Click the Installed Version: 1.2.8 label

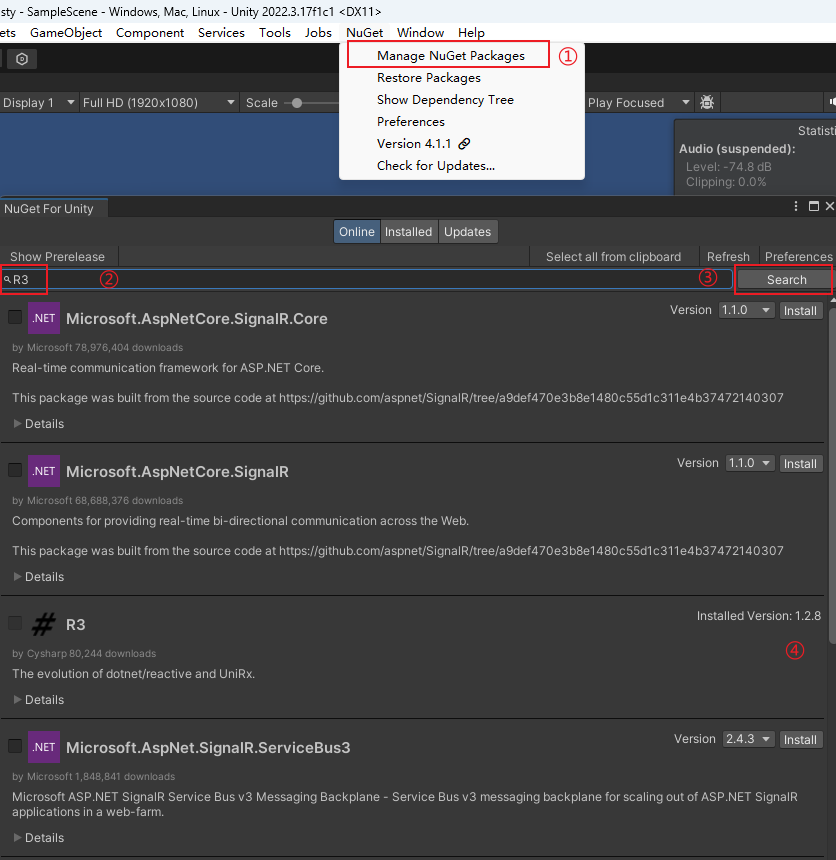pos(759,616)
